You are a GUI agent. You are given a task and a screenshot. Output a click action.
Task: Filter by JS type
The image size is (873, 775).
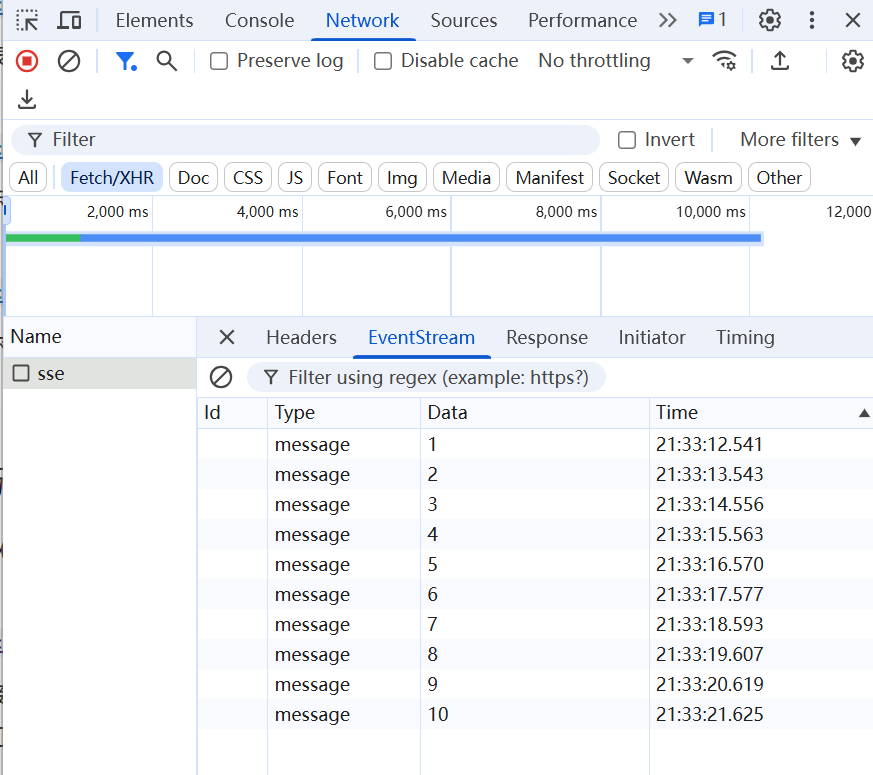pyautogui.click(x=295, y=178)
